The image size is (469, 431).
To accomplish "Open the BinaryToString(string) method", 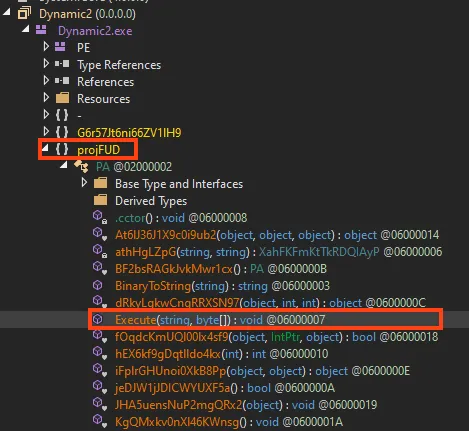I will tap(222, 286).
